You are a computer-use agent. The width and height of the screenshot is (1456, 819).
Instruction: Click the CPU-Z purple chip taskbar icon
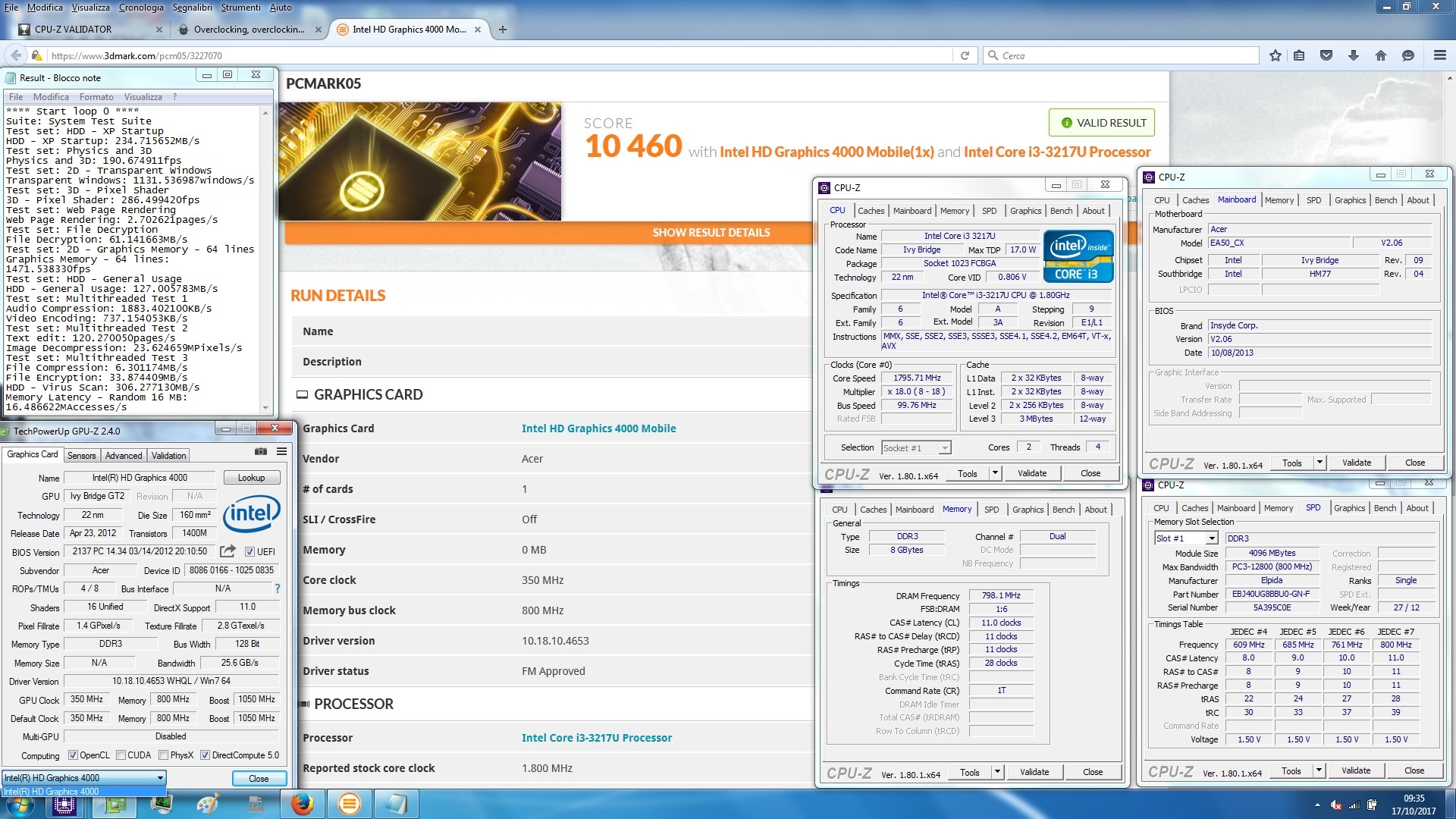coord(64,804)
